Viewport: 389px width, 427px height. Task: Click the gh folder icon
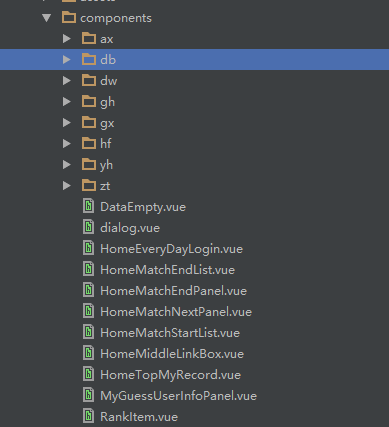[89, 101]
